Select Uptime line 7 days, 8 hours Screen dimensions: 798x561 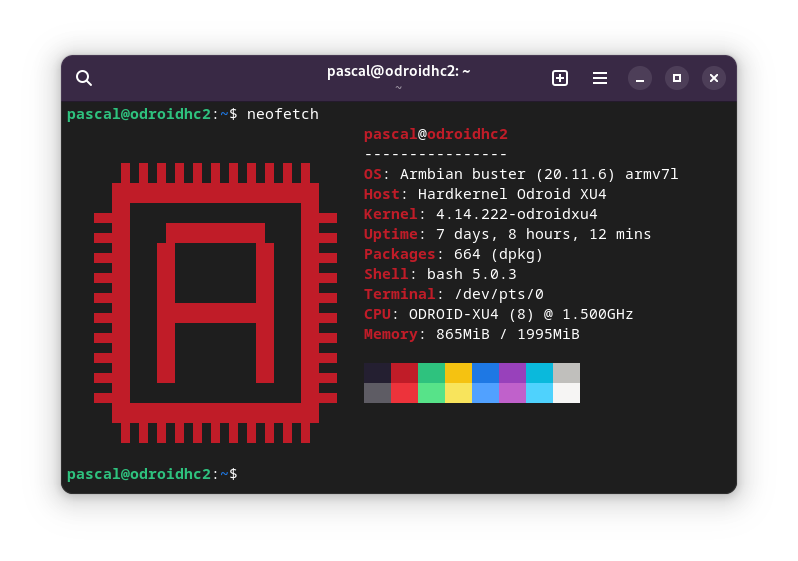tap(507, 234)
